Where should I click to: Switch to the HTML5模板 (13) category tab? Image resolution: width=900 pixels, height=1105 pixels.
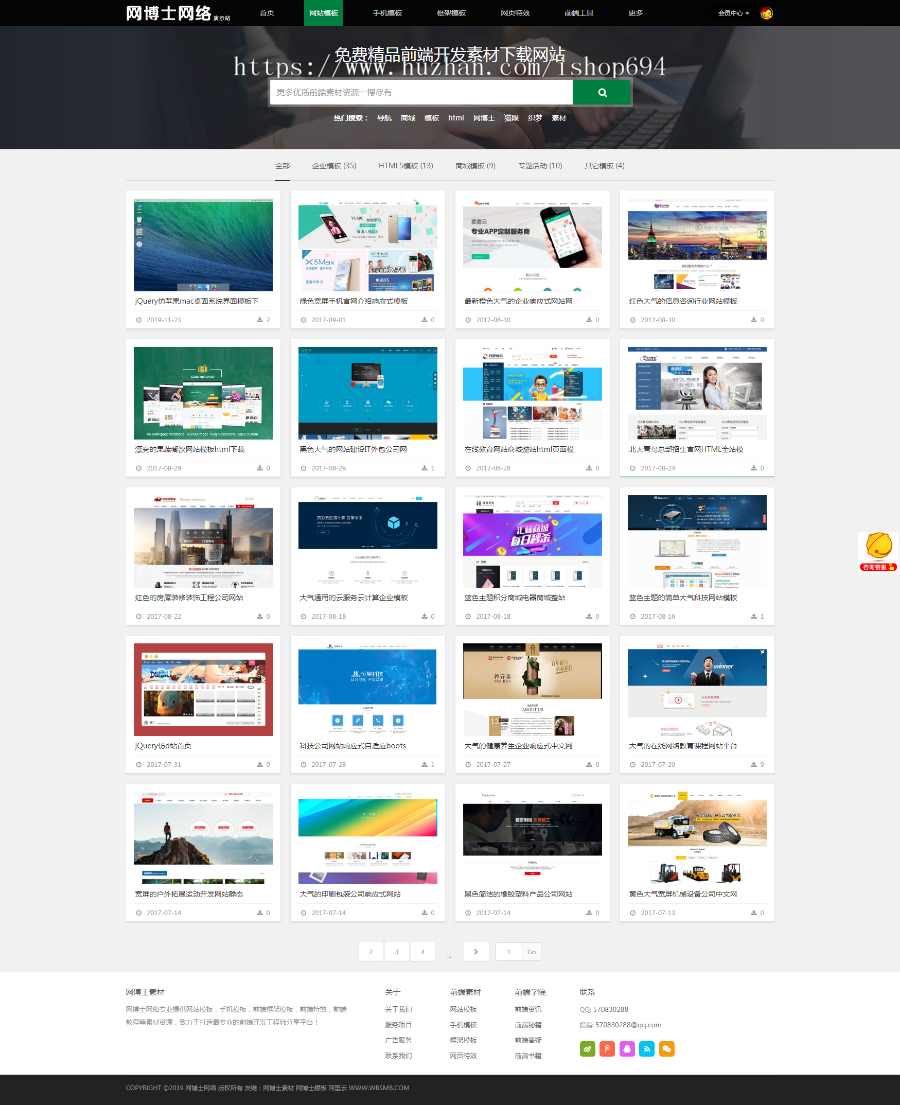click(406, 166)
